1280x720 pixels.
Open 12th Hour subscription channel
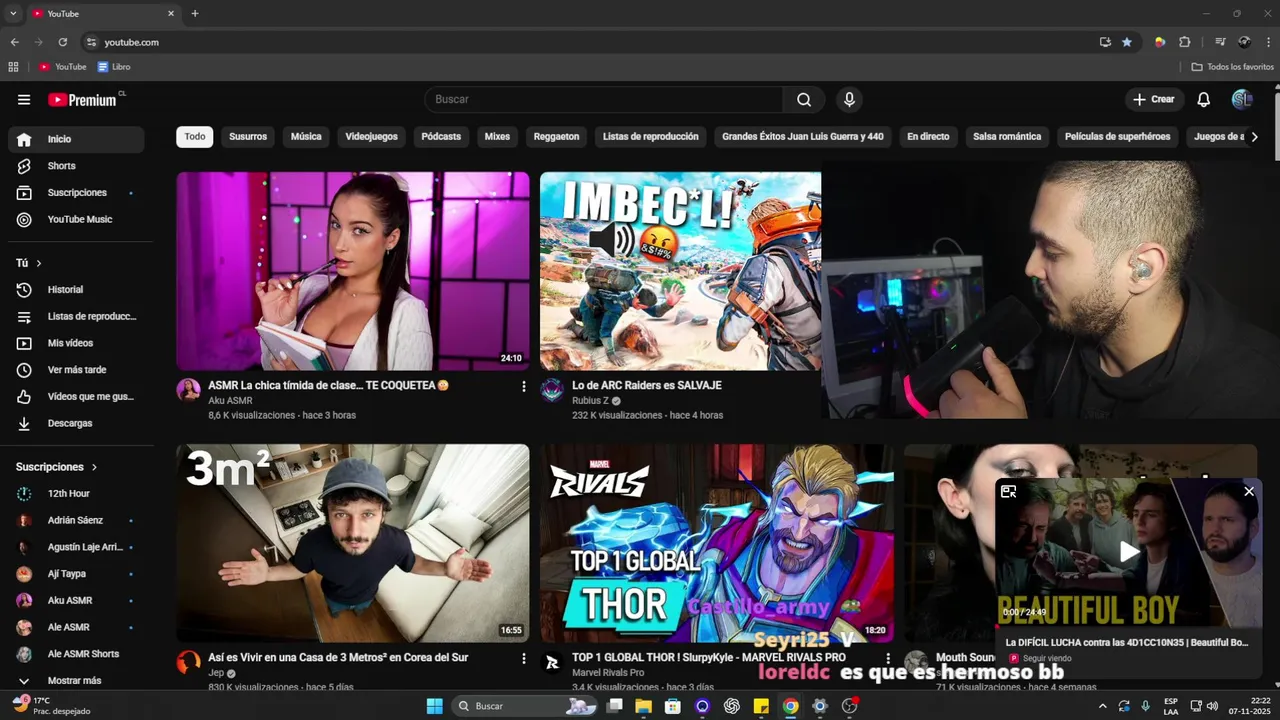click(77, 494)
